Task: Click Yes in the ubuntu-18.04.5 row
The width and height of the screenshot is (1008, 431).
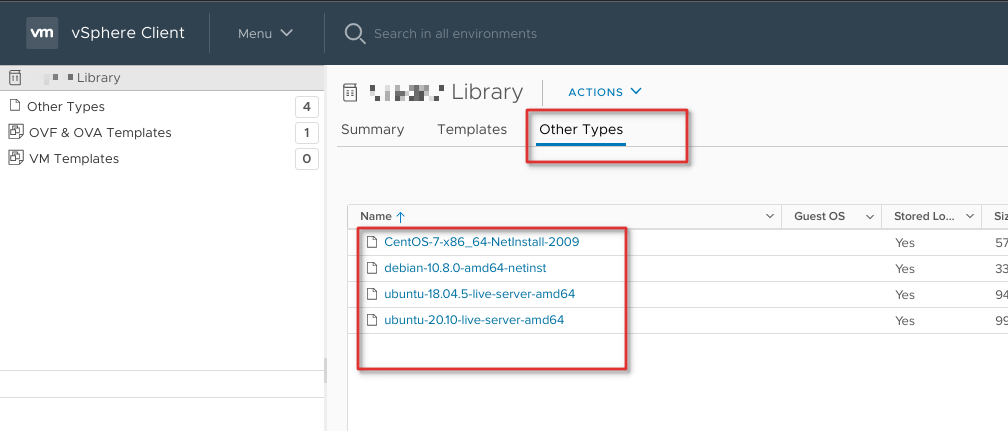Action: [x=904, y=295]
